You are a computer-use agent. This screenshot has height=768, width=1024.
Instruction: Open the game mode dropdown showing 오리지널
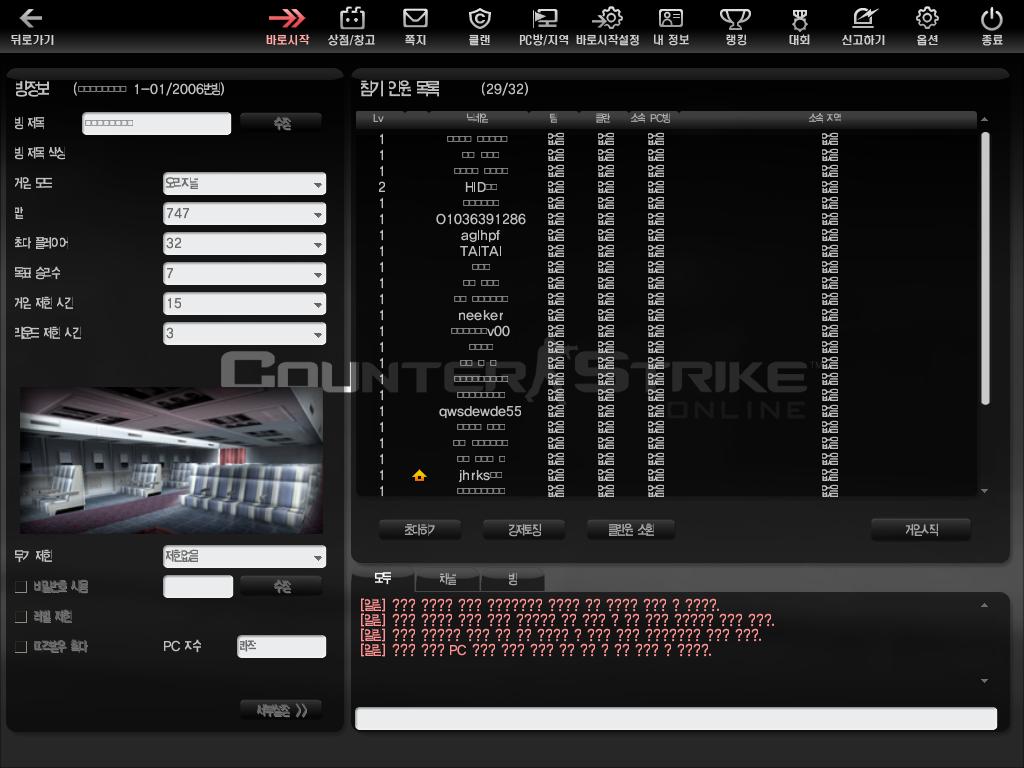(244, 184)
